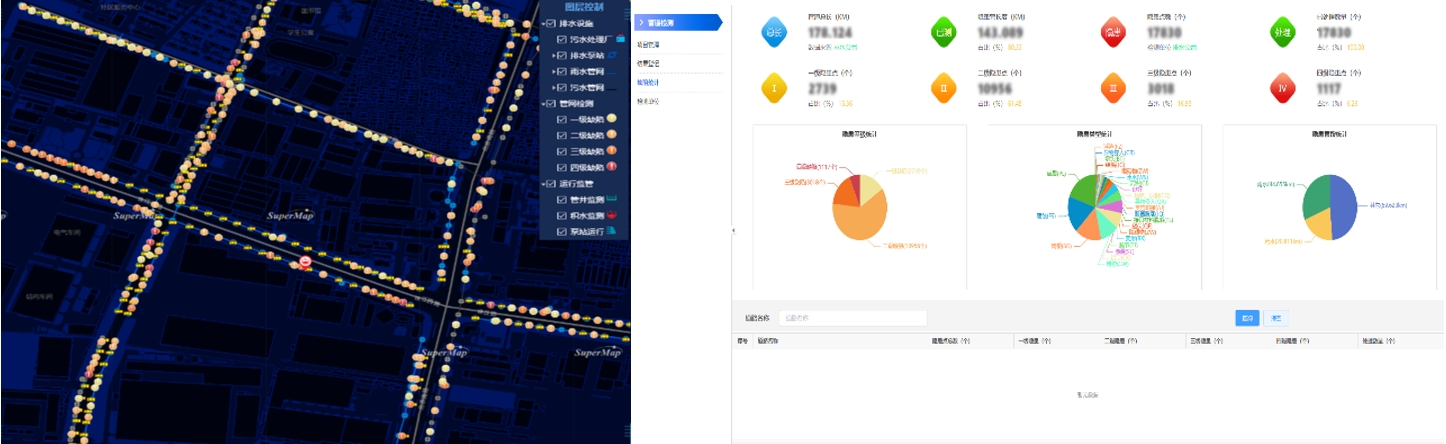This screenshot has width=1446, height=444.
Task: Expand the 雨水管网 tree node
Action: [553, 72]
